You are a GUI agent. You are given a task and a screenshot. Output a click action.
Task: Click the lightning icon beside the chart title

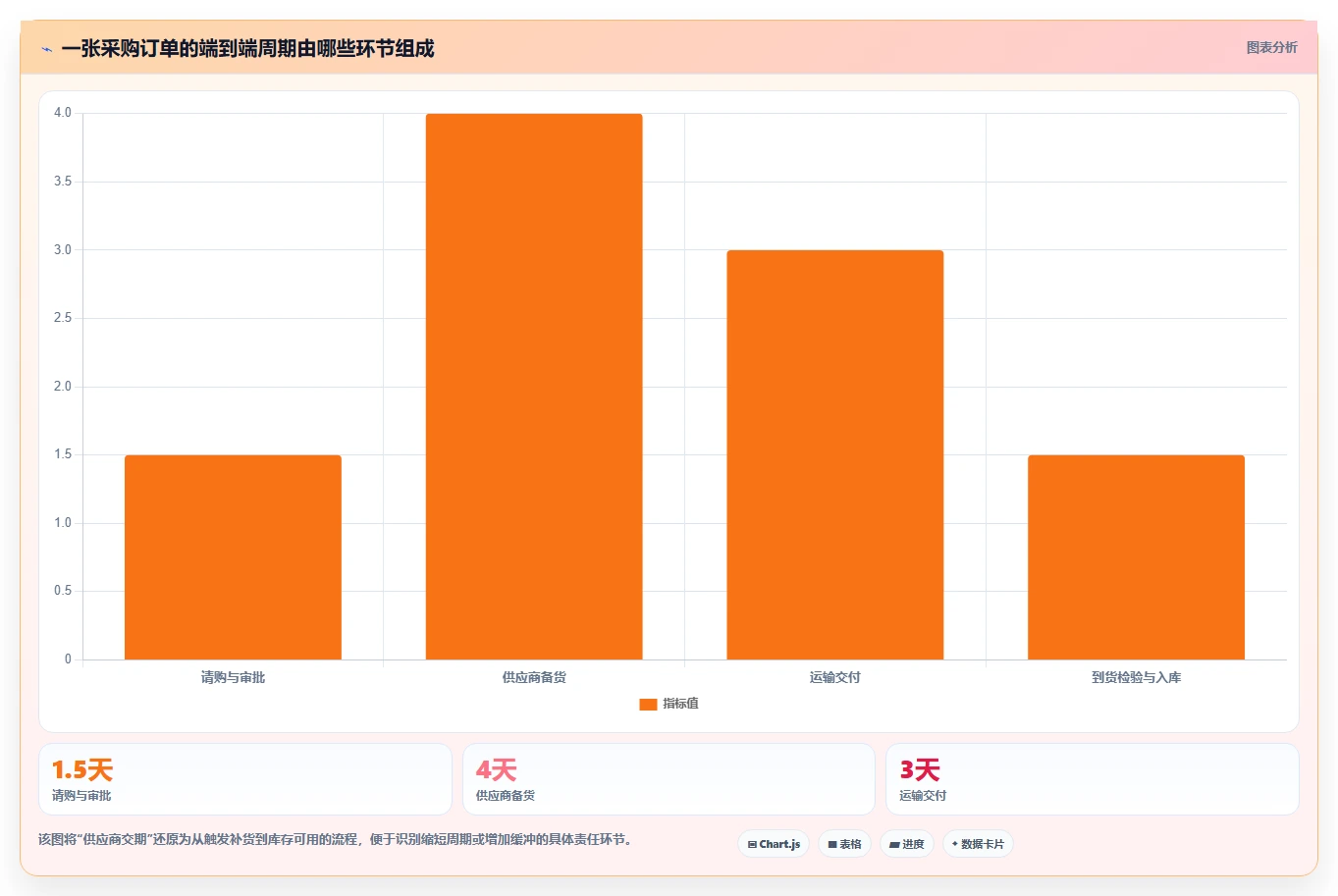pos(46,49)
